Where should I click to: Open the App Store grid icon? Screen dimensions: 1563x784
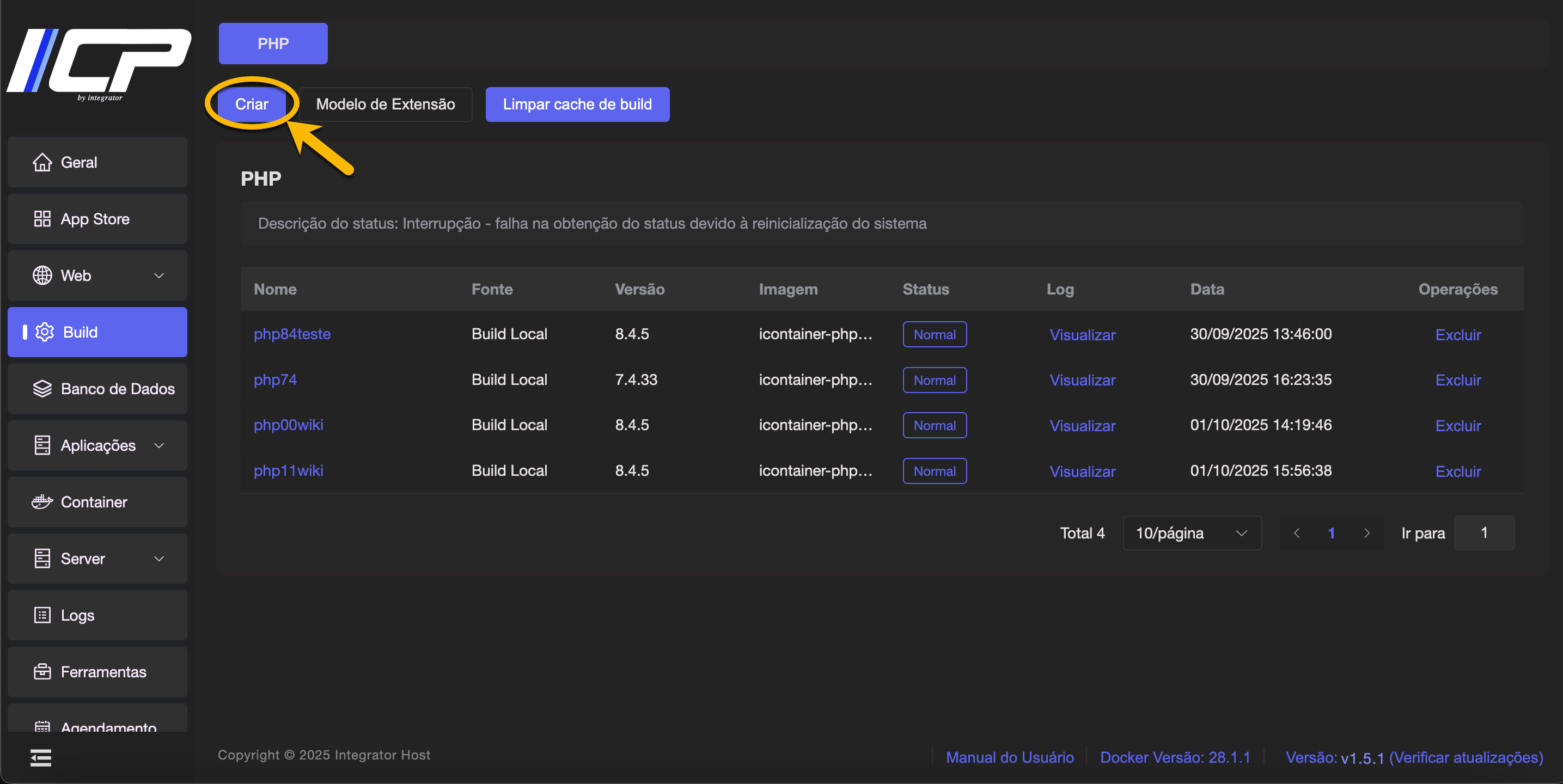tap(42, 218)
